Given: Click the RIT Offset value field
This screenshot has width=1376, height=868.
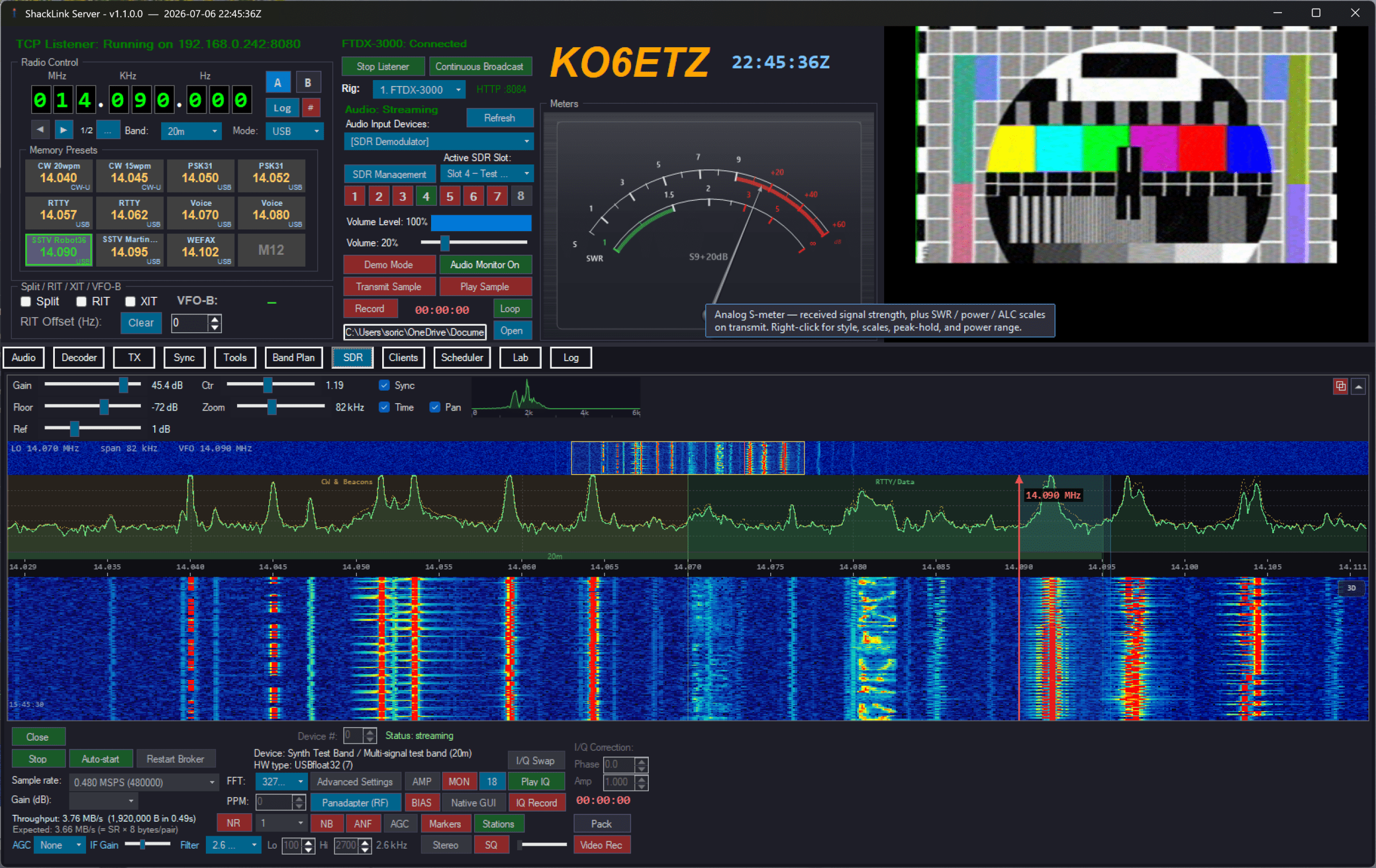Looking at the screenshot, I should click(190, 323).
